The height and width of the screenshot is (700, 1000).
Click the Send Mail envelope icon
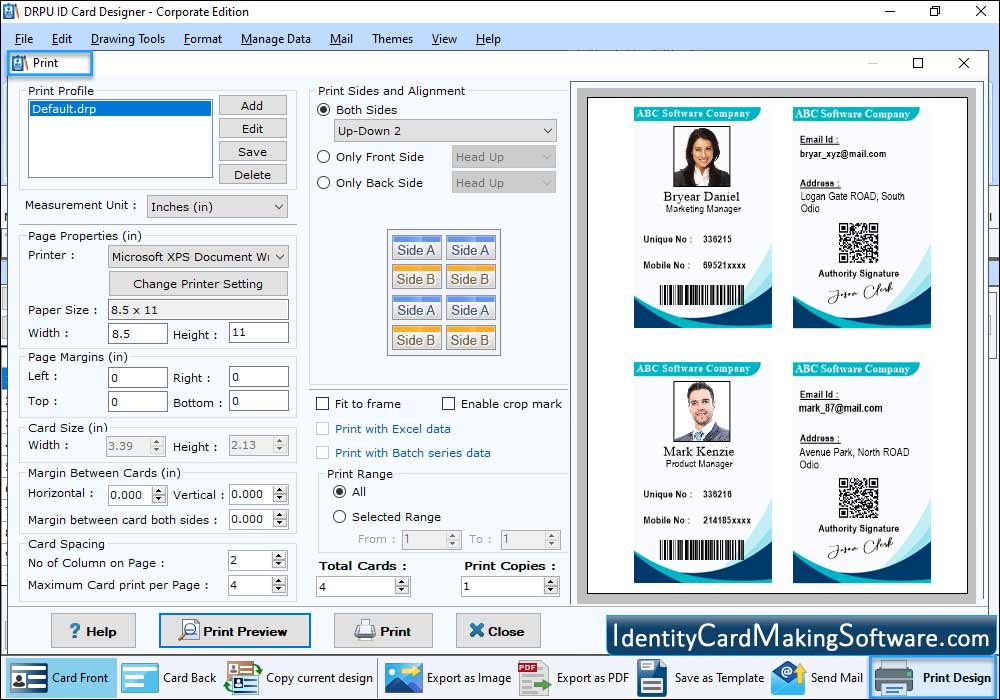coord(788,678)
